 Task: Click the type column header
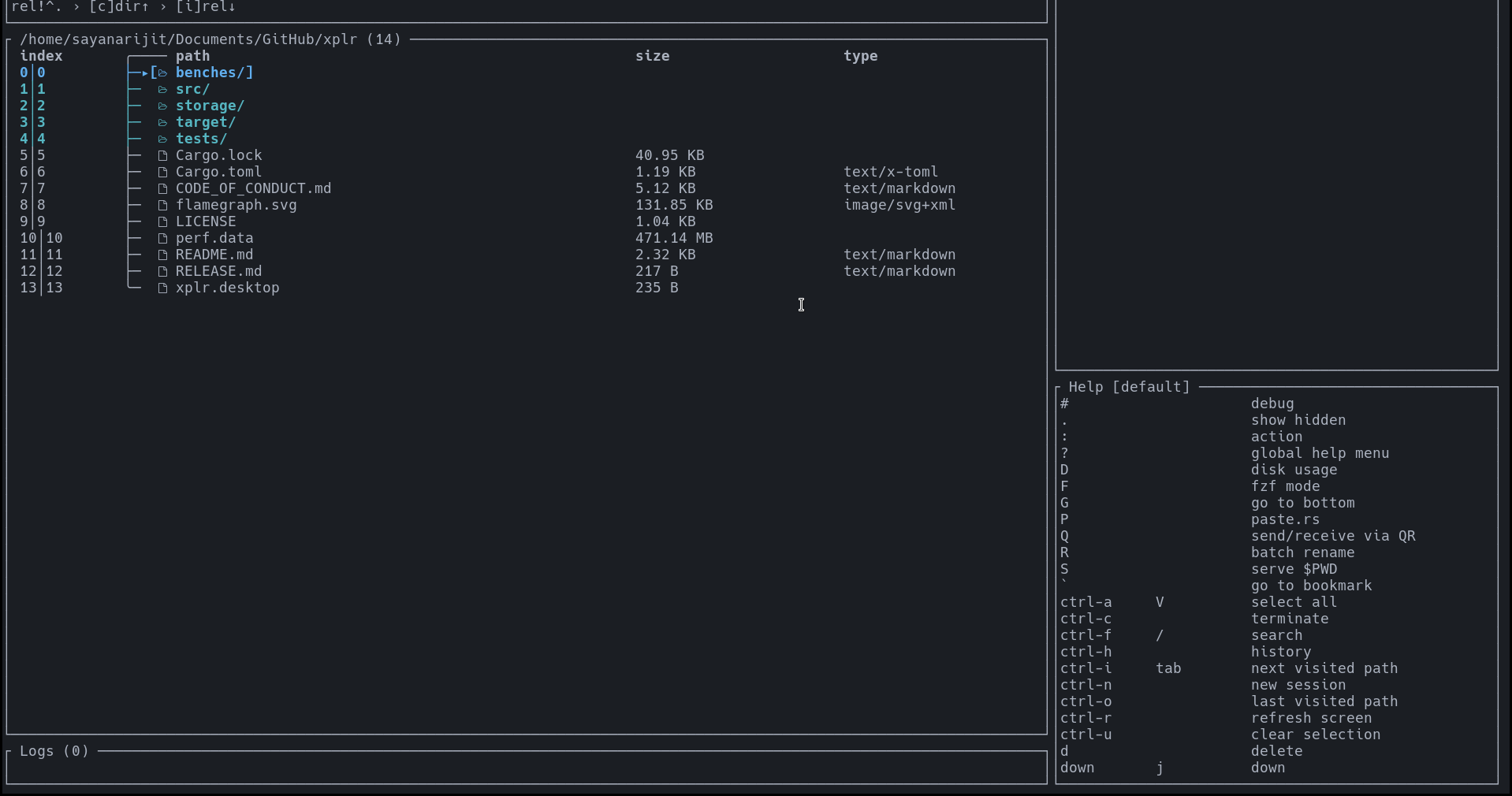(861, 56)
